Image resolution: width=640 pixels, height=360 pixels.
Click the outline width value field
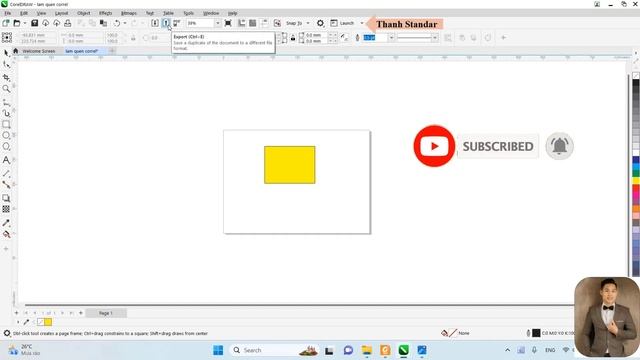375,38
